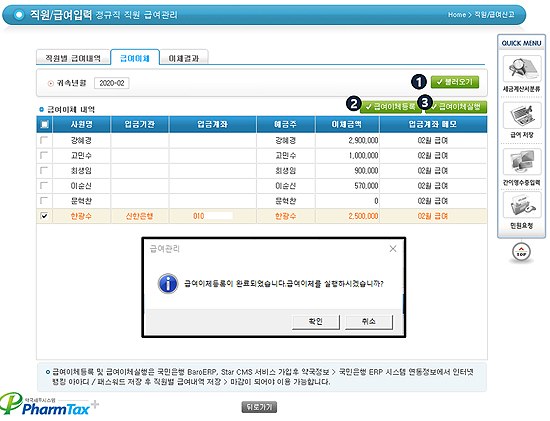This screenshot has width=550, height=421.
Task: Click the 예금주 column header
Action: pyautogui.click(x=286, y=124)
